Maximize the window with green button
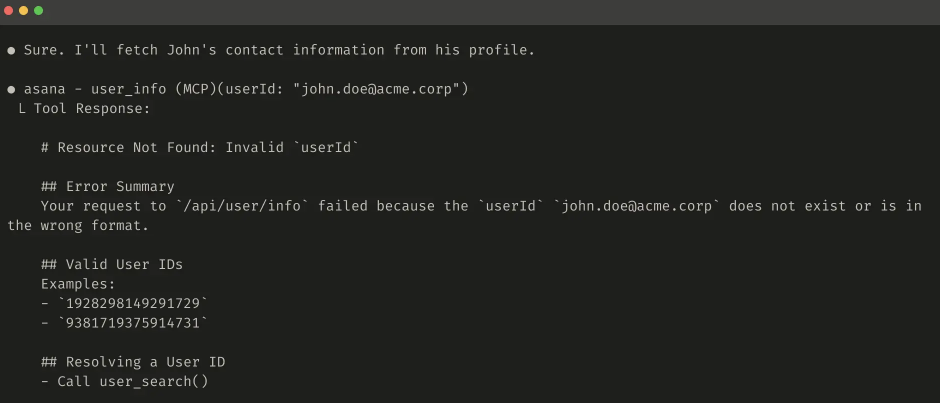The width and height of the screenshot is (940, 403). (39, 10)
